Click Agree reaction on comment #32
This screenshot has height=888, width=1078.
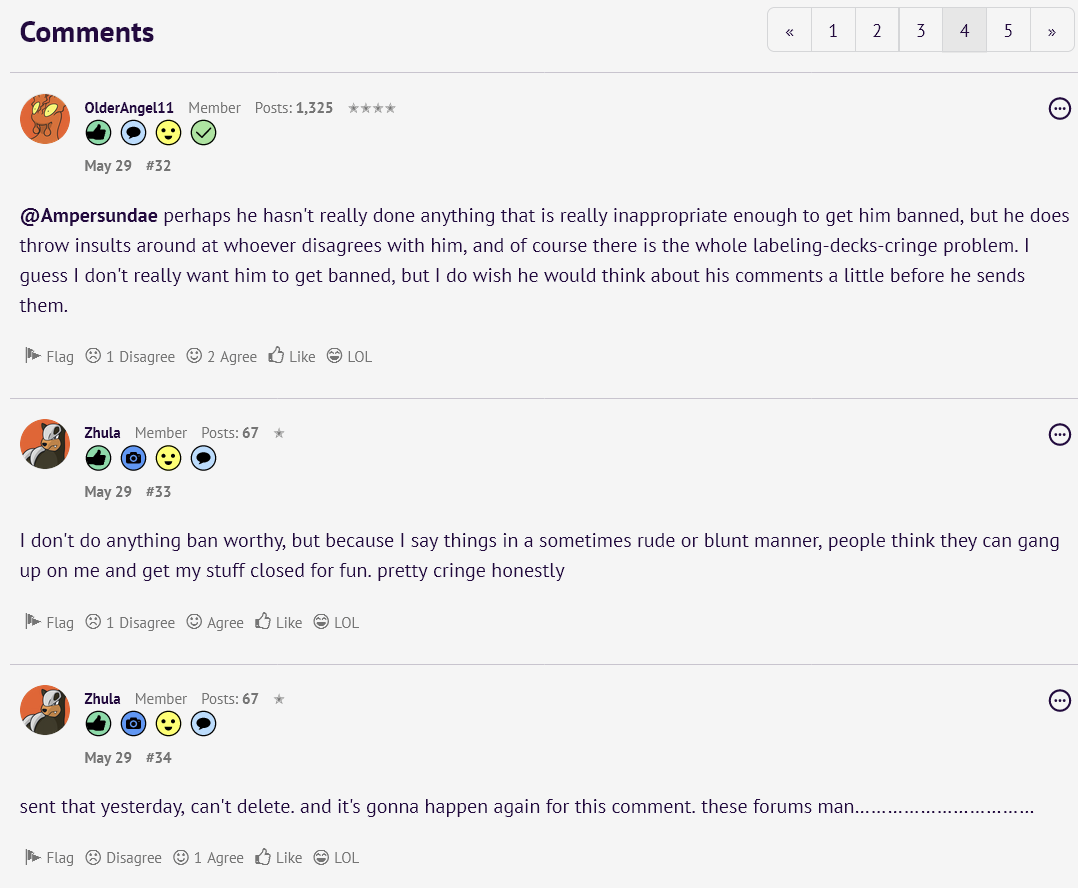click(x=222, y=357)
